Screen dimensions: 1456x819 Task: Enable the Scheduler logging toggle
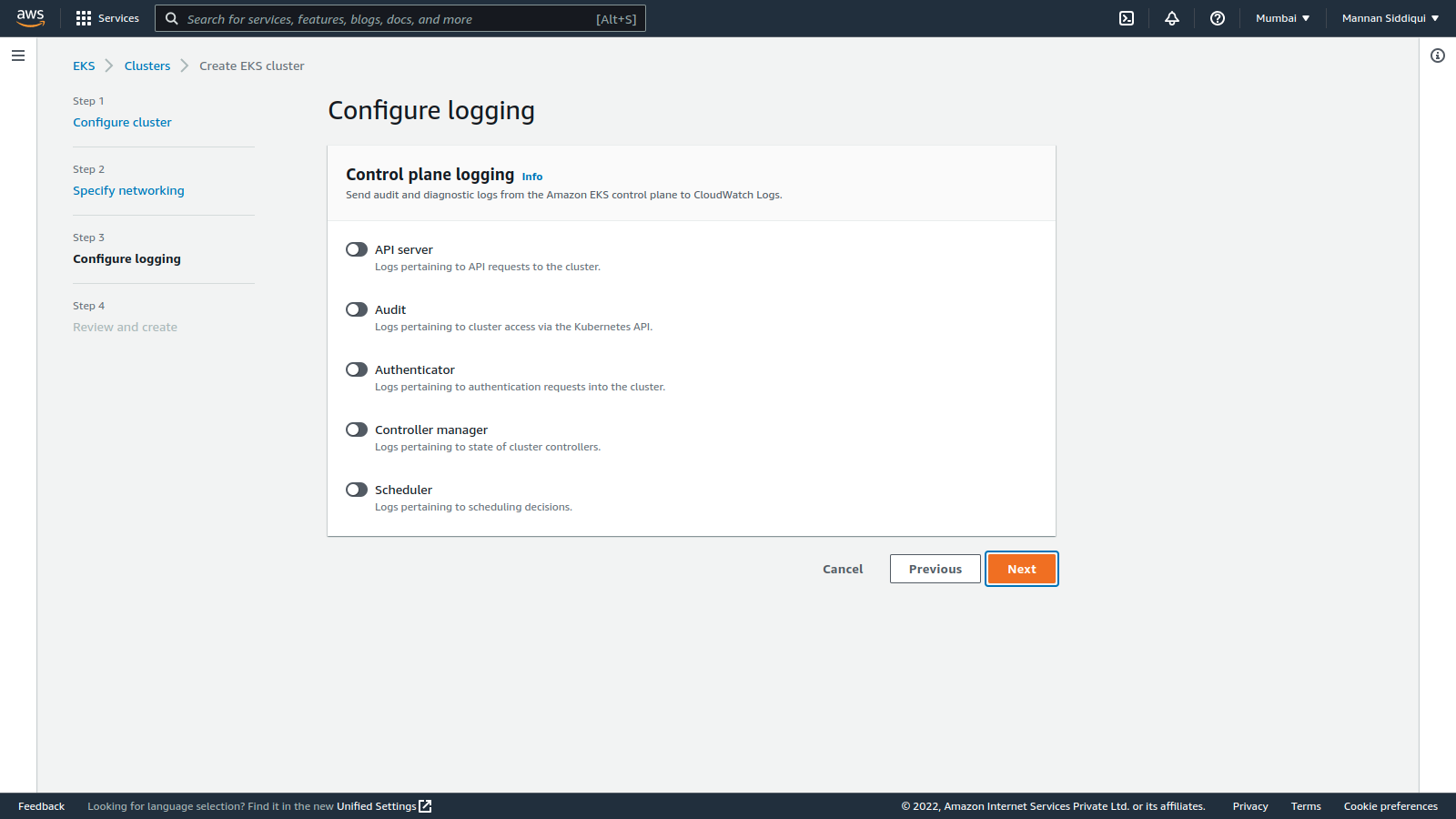click(356, 489)
